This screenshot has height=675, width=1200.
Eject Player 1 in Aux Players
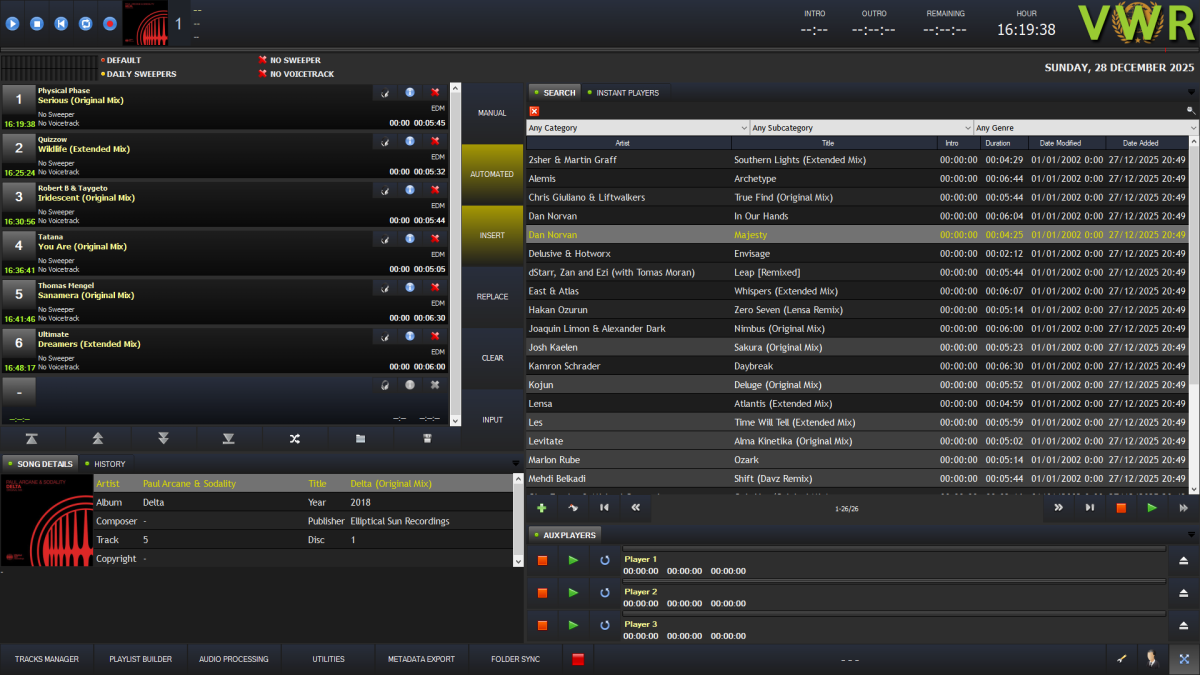click(x=1184, y=561)
